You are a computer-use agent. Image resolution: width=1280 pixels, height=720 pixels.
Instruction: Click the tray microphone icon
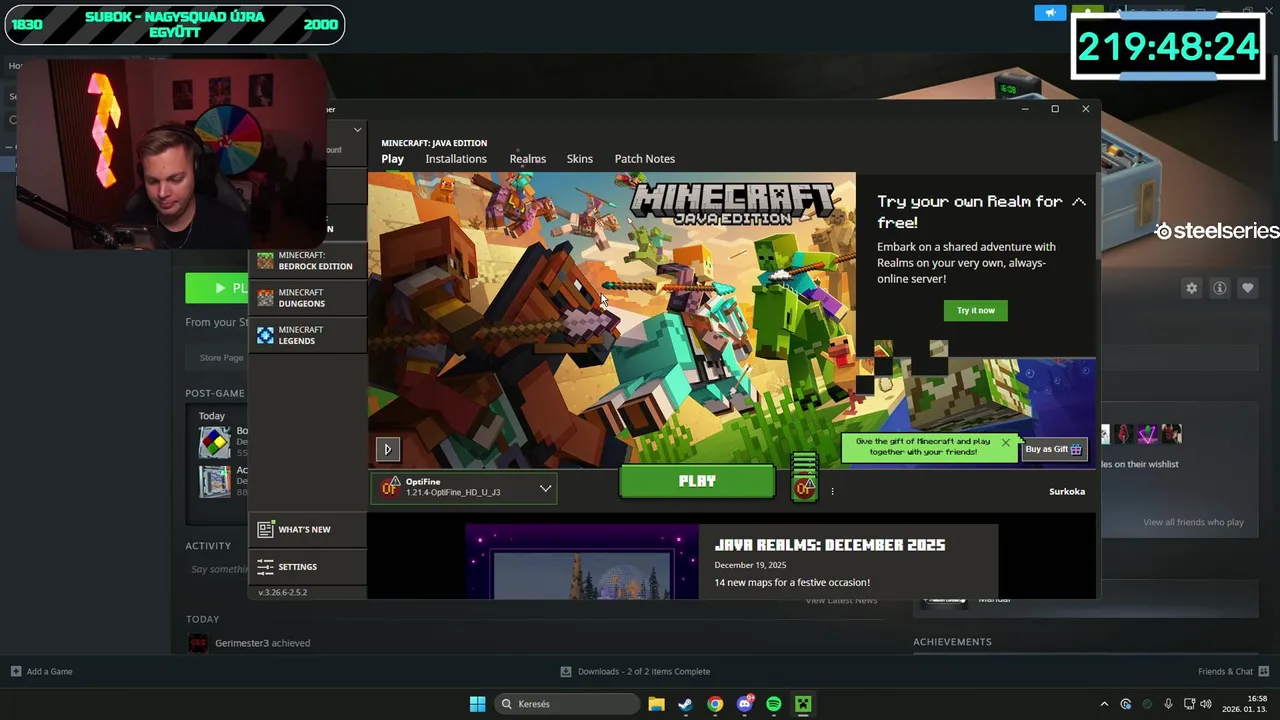tap(1168, 704)
